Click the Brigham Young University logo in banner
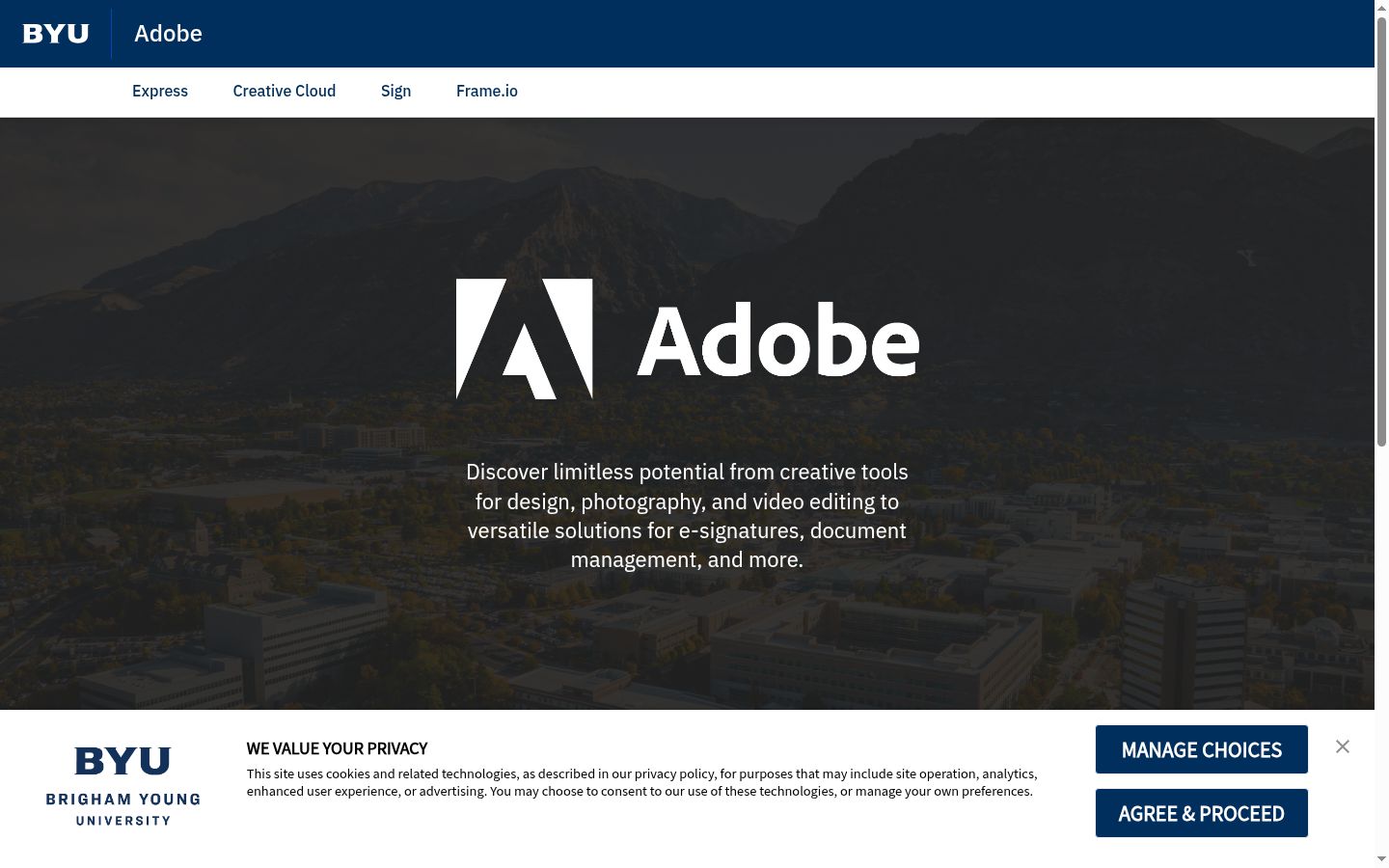This screenshot has width=1389, height=868. click(x=123, y=786)
